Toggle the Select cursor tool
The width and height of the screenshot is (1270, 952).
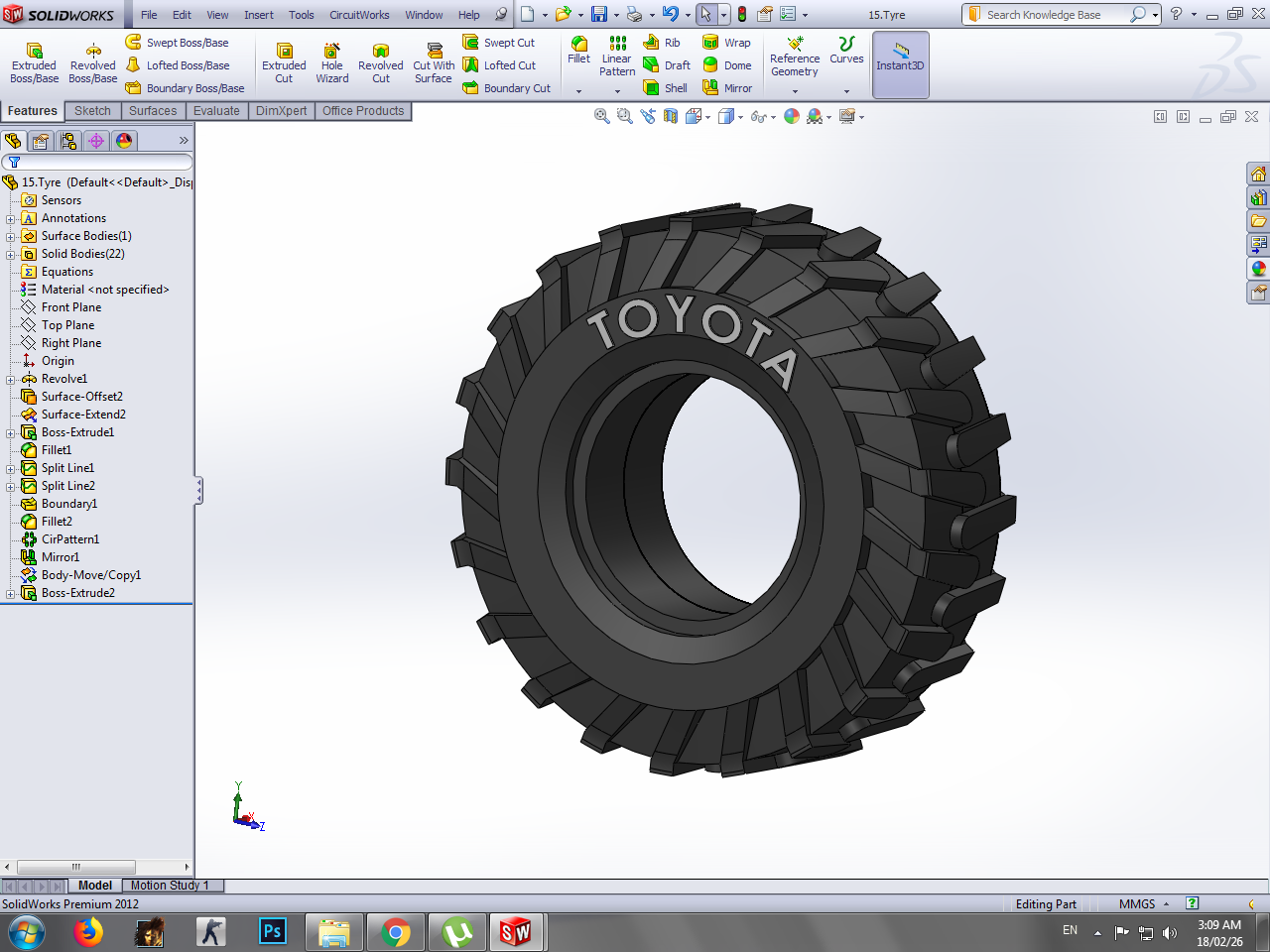(705, 14)
